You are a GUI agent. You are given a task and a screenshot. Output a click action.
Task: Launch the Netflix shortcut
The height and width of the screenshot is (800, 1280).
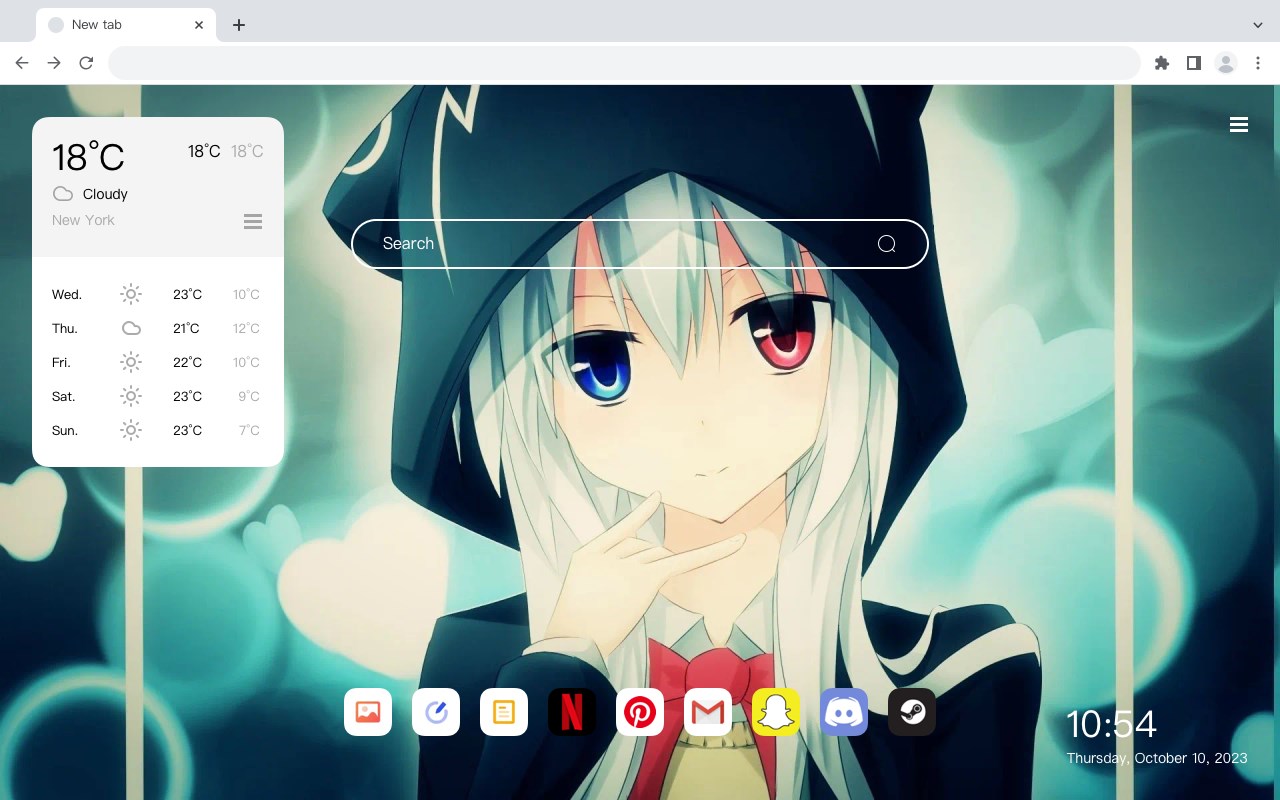pos(572,712)
